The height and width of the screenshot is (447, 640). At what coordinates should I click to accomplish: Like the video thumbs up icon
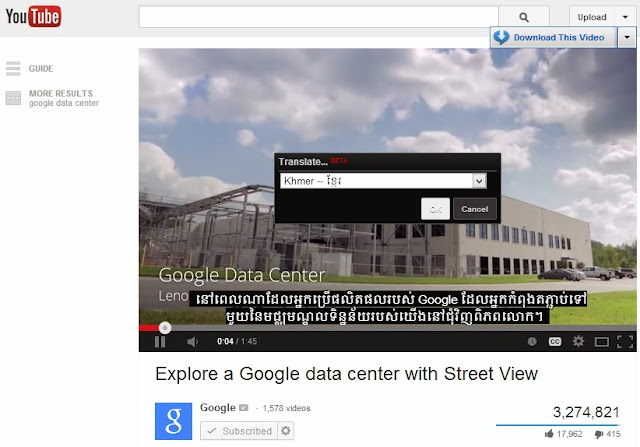pos(549,434)
